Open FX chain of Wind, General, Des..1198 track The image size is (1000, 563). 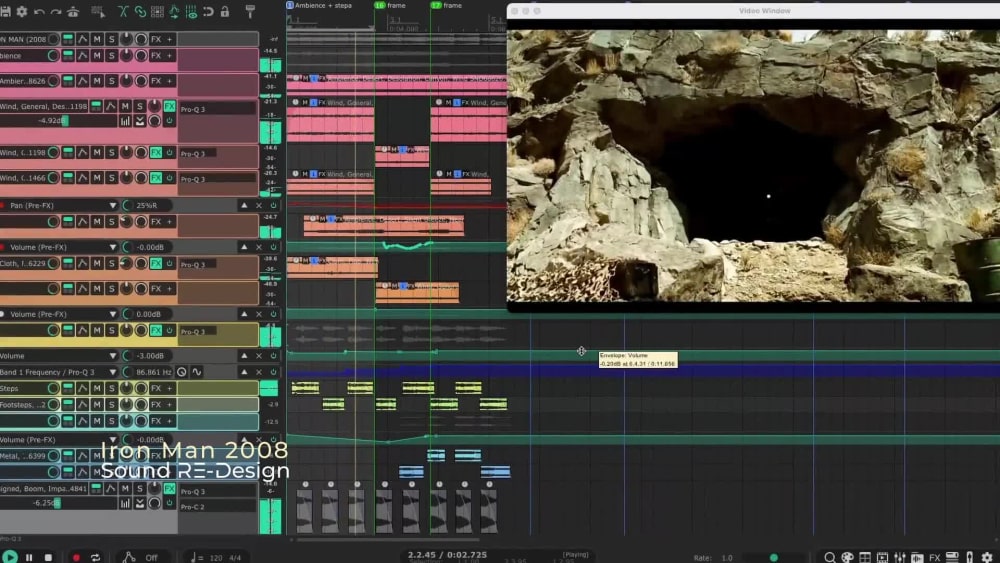[x=169, y=106]
